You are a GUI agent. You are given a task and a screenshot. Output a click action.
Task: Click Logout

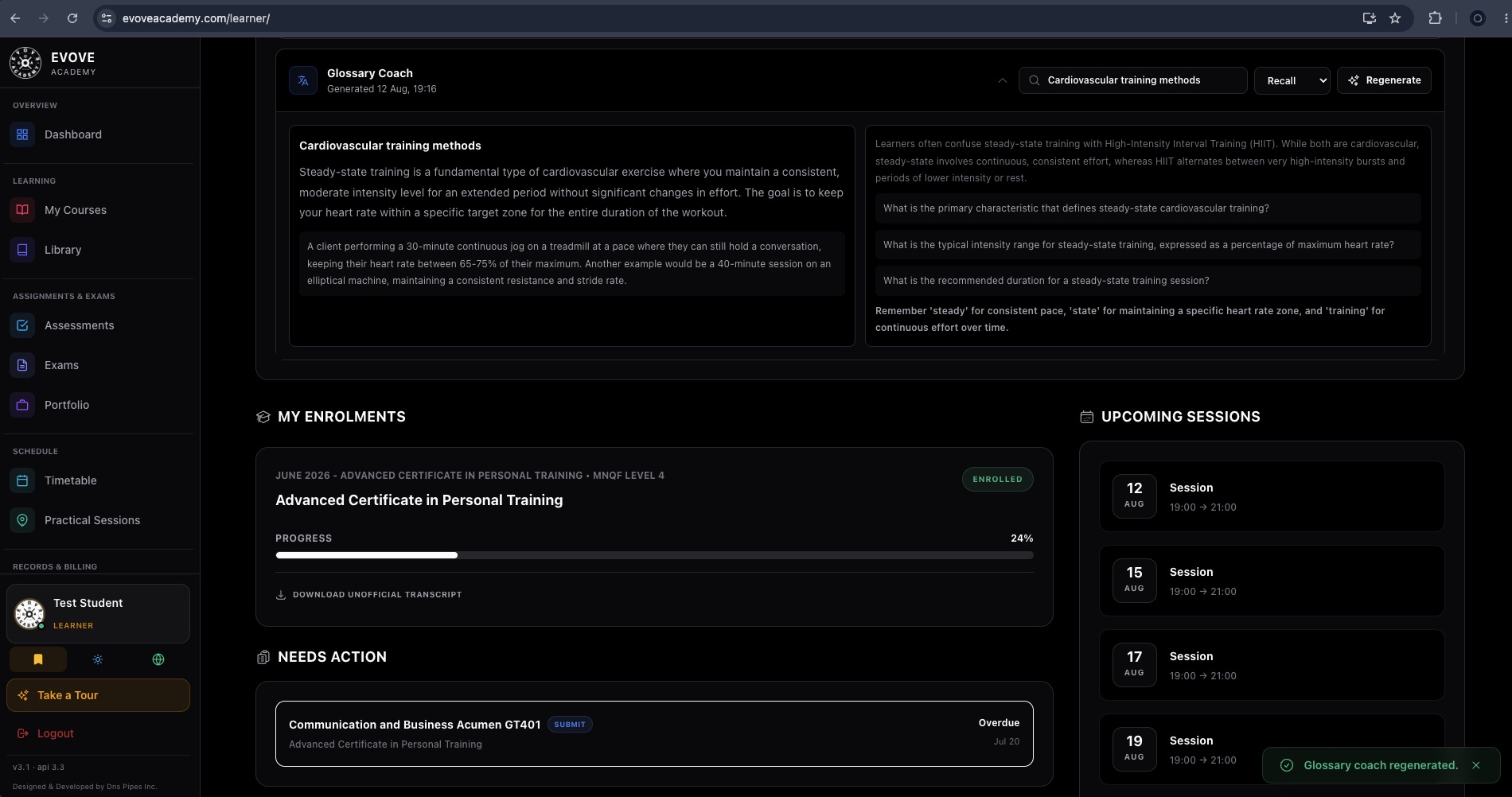46,733
